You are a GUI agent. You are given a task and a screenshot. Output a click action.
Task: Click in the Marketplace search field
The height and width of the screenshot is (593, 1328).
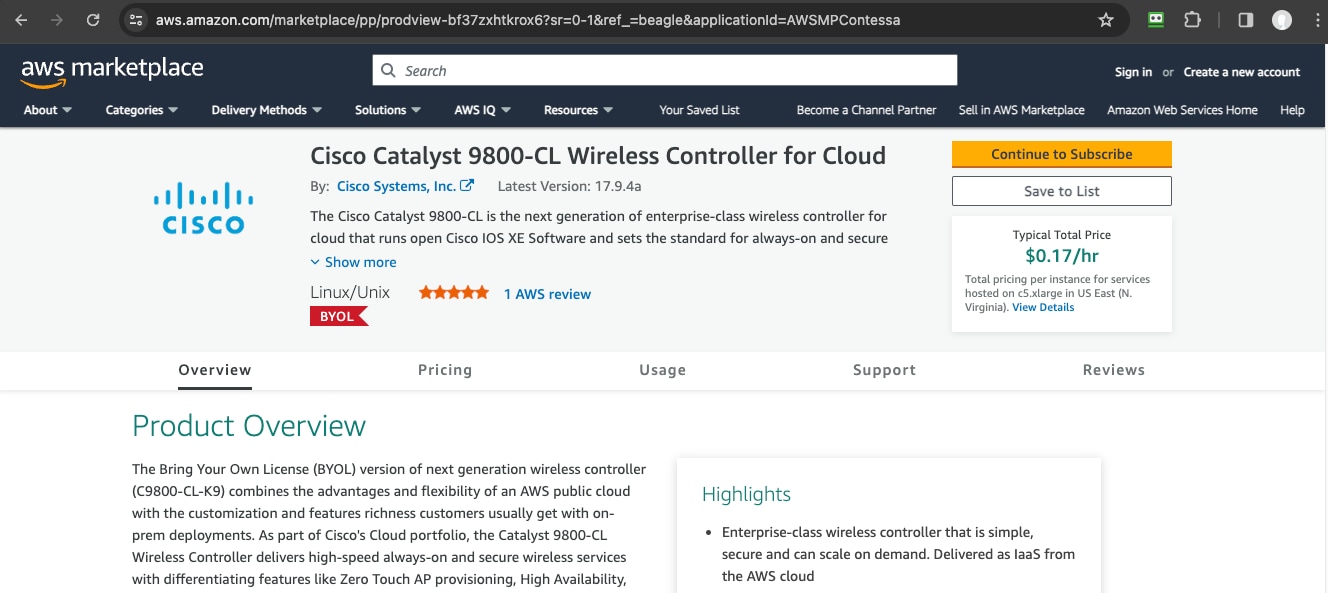pyautogui.click(x=665, y=71)
